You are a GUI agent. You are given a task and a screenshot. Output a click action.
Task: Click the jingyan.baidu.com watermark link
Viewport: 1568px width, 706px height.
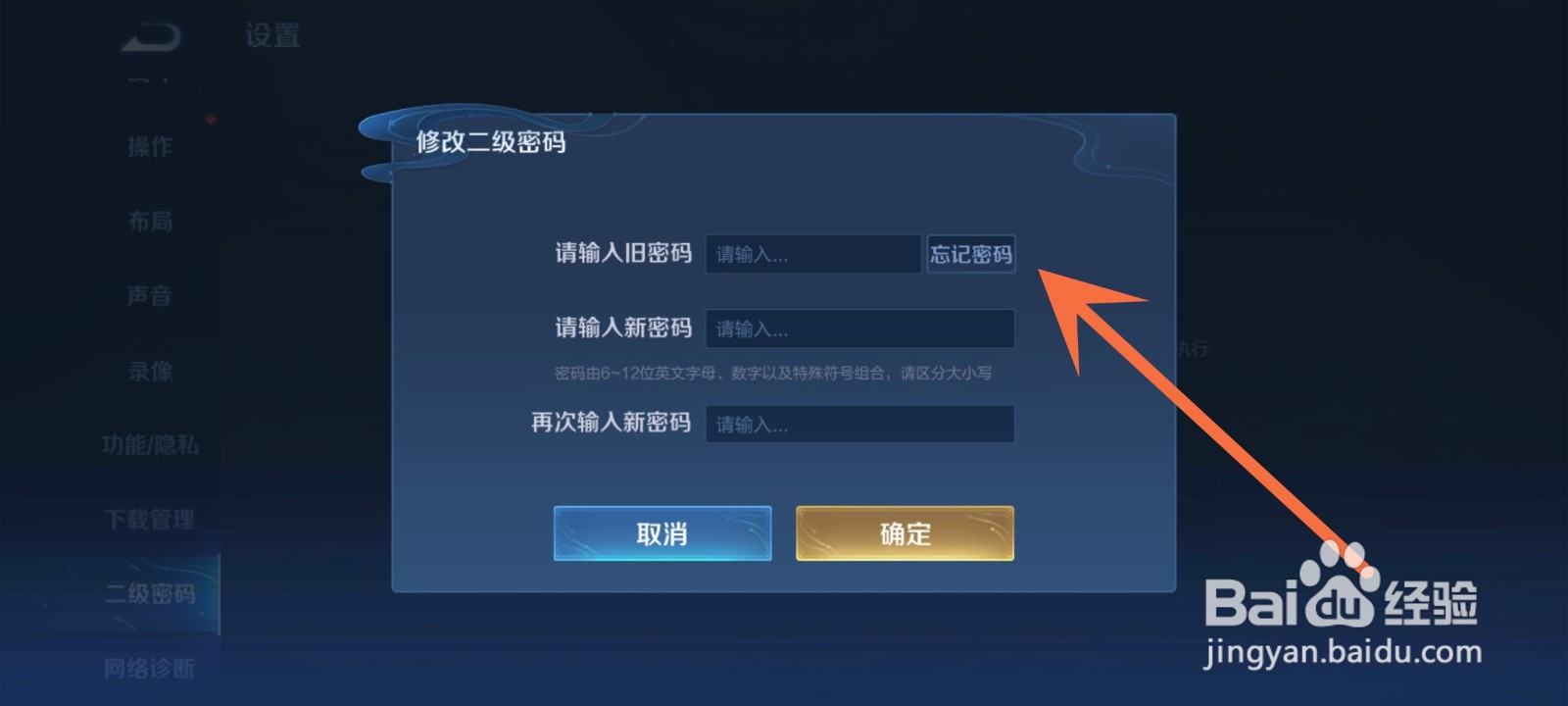[1343, 652]
